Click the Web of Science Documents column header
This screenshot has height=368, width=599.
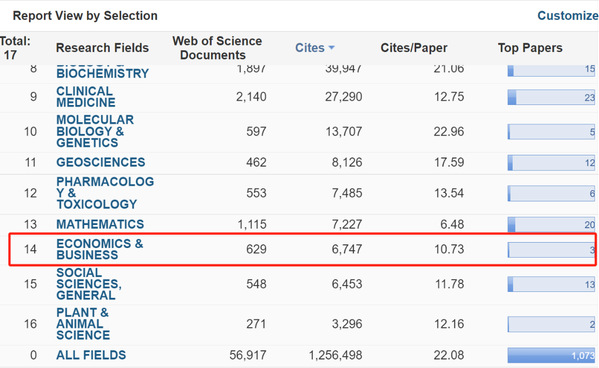[x=217, y=48]
